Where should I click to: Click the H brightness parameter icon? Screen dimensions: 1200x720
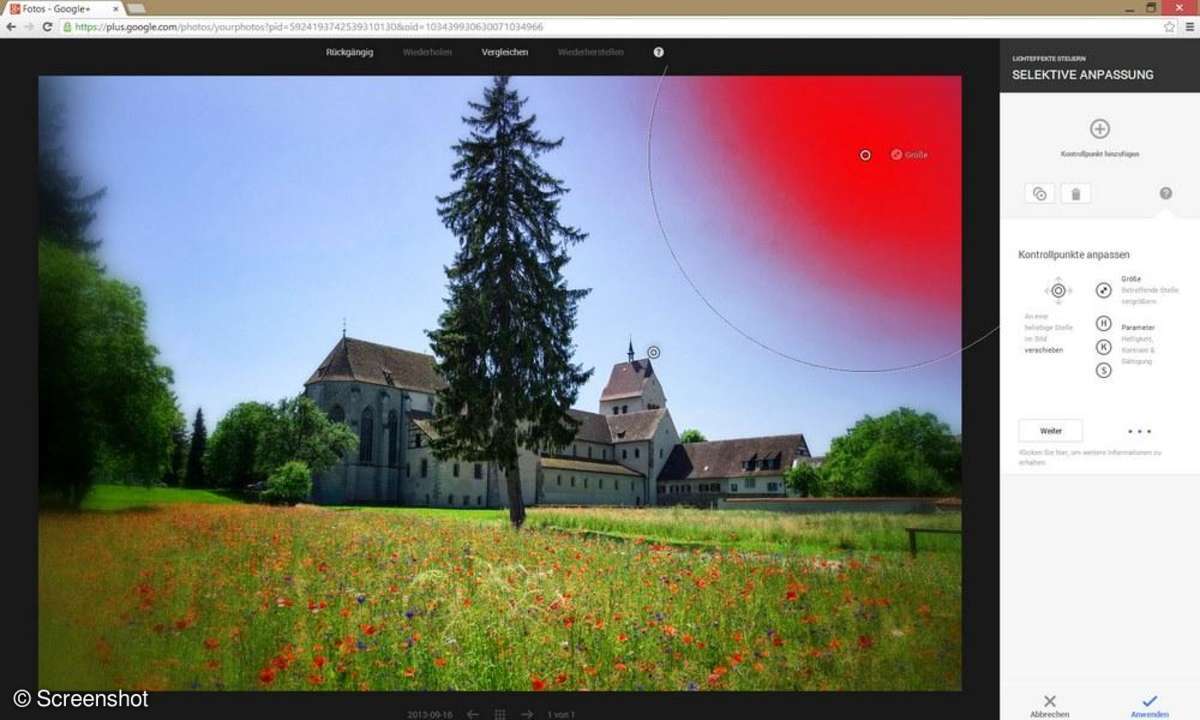pyautogui.click(x=1103, y=323)
